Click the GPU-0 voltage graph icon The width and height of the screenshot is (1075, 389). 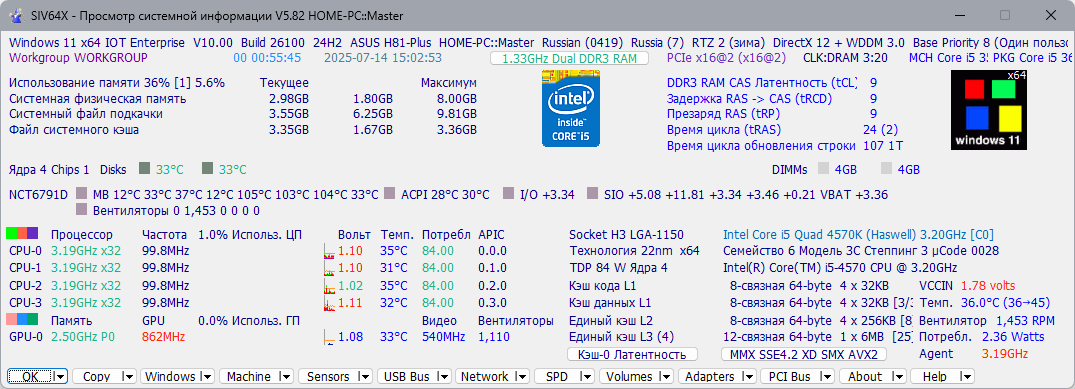click(329, 337)
